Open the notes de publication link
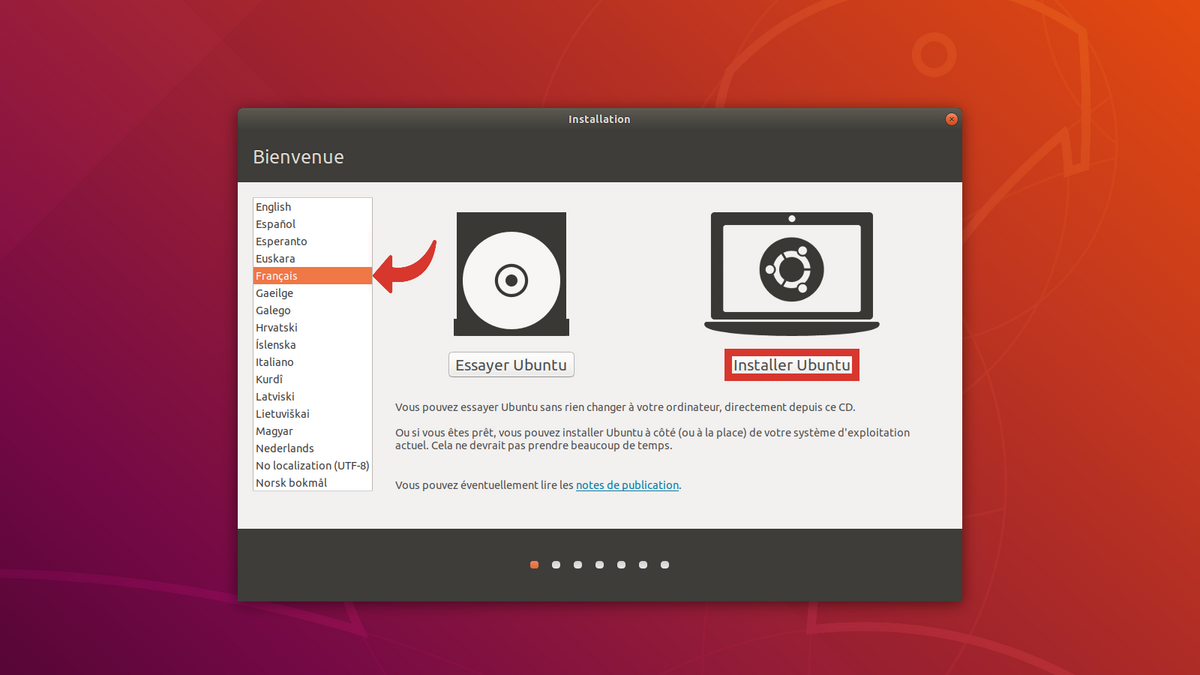1200x675 pixels. pyautogui.click(x=628, y=485)
